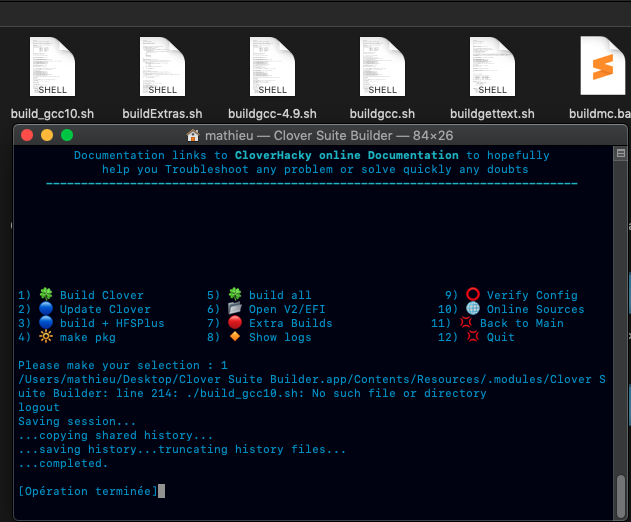This screenshot has height=522, width=631.
Task: Click the 'Quit' menu text
Action: [501, 337]
